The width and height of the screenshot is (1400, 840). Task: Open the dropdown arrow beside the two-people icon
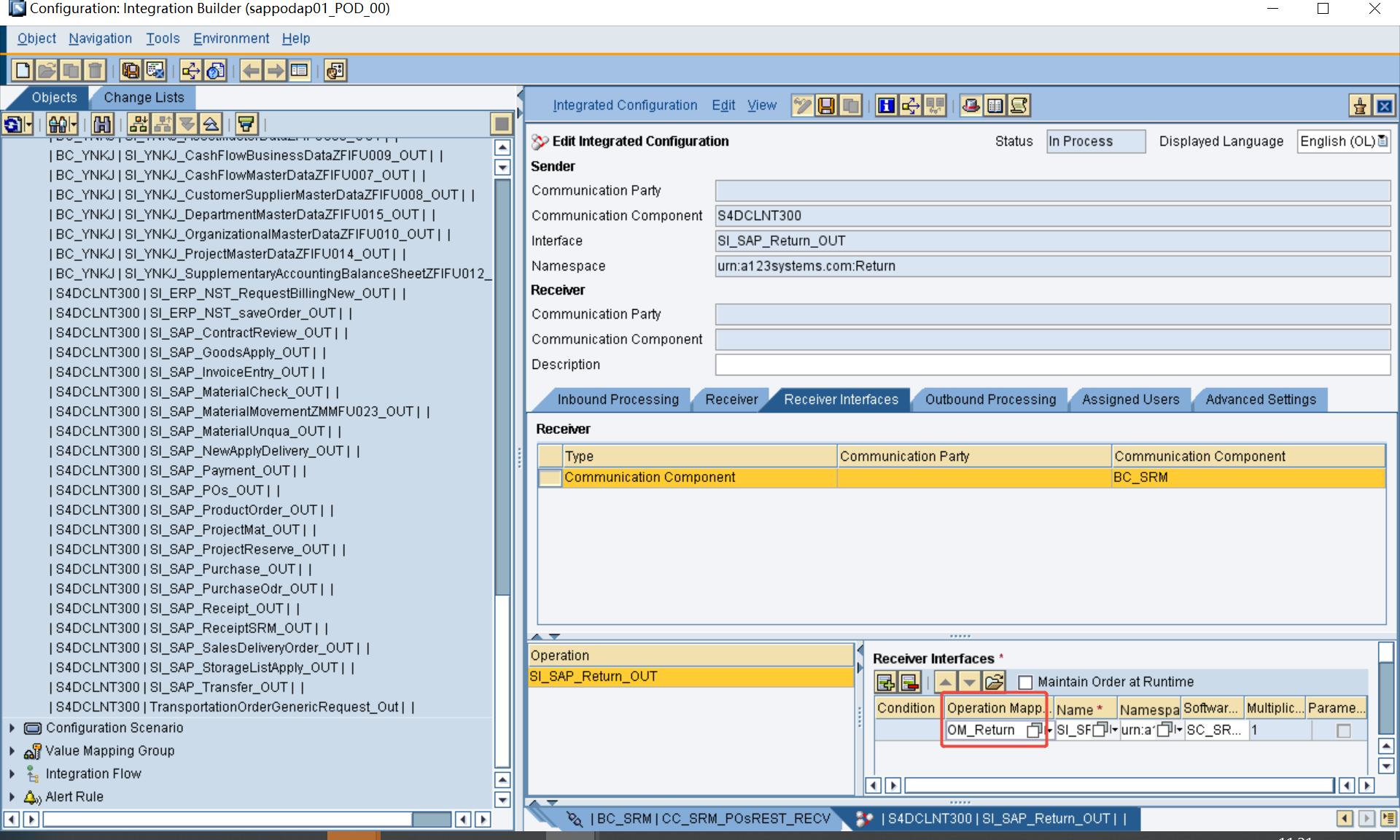point(74,125)
